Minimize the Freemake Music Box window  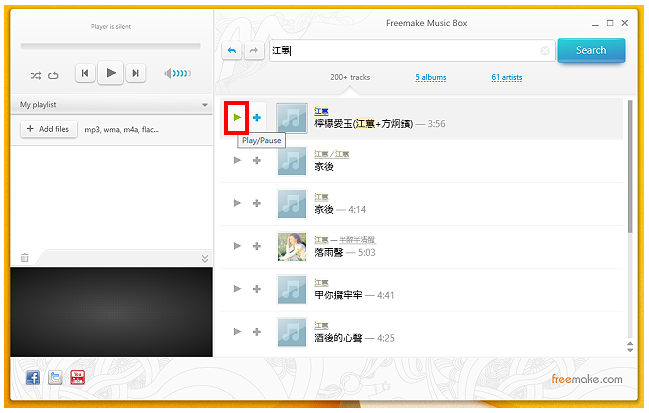[595, 24]
